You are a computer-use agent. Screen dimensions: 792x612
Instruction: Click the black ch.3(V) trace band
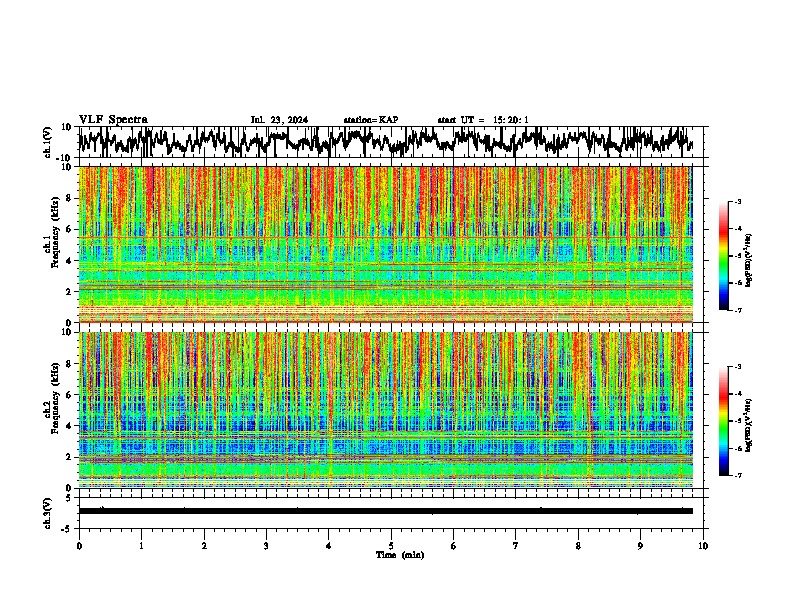[386, 511]
